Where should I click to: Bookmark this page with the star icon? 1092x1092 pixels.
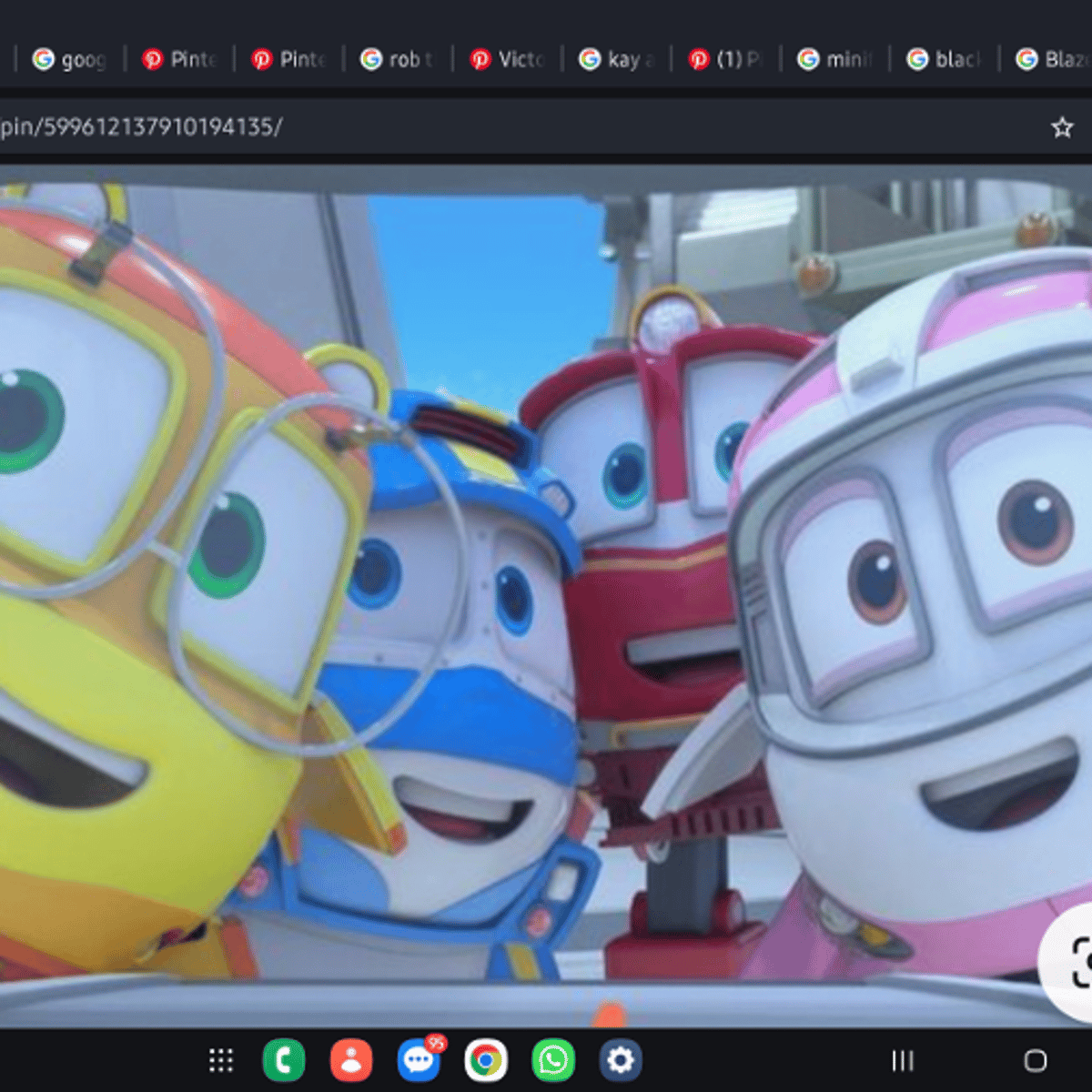(1061, 127)
